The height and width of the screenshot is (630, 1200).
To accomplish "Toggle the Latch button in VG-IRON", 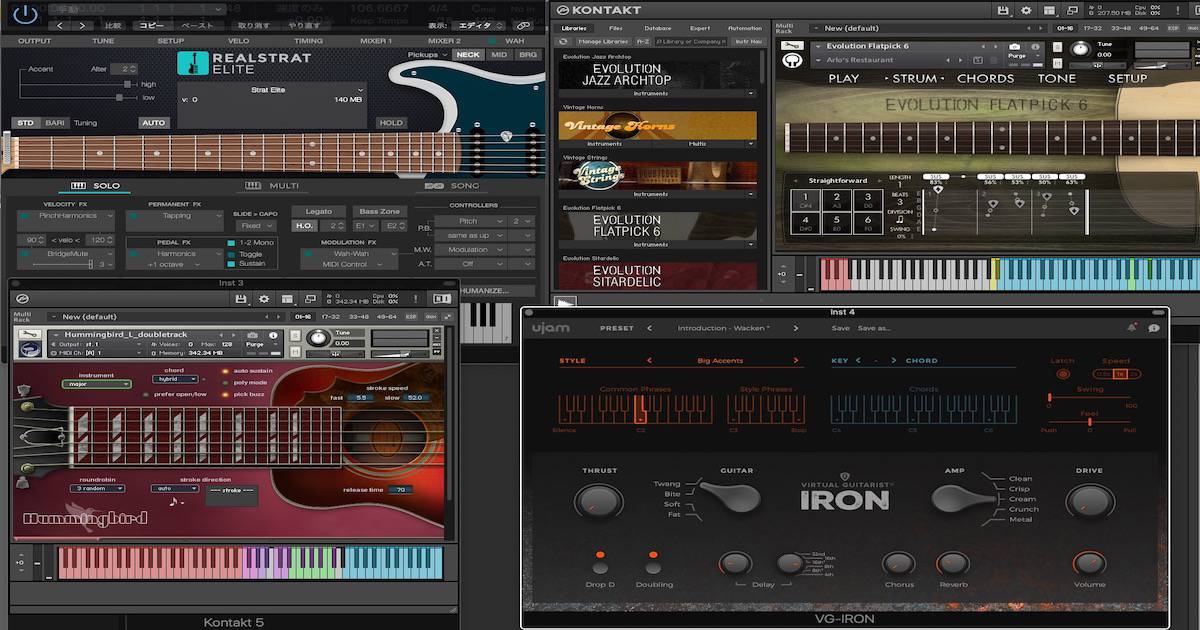I will pyautogui.click(x=1063, y=374).
